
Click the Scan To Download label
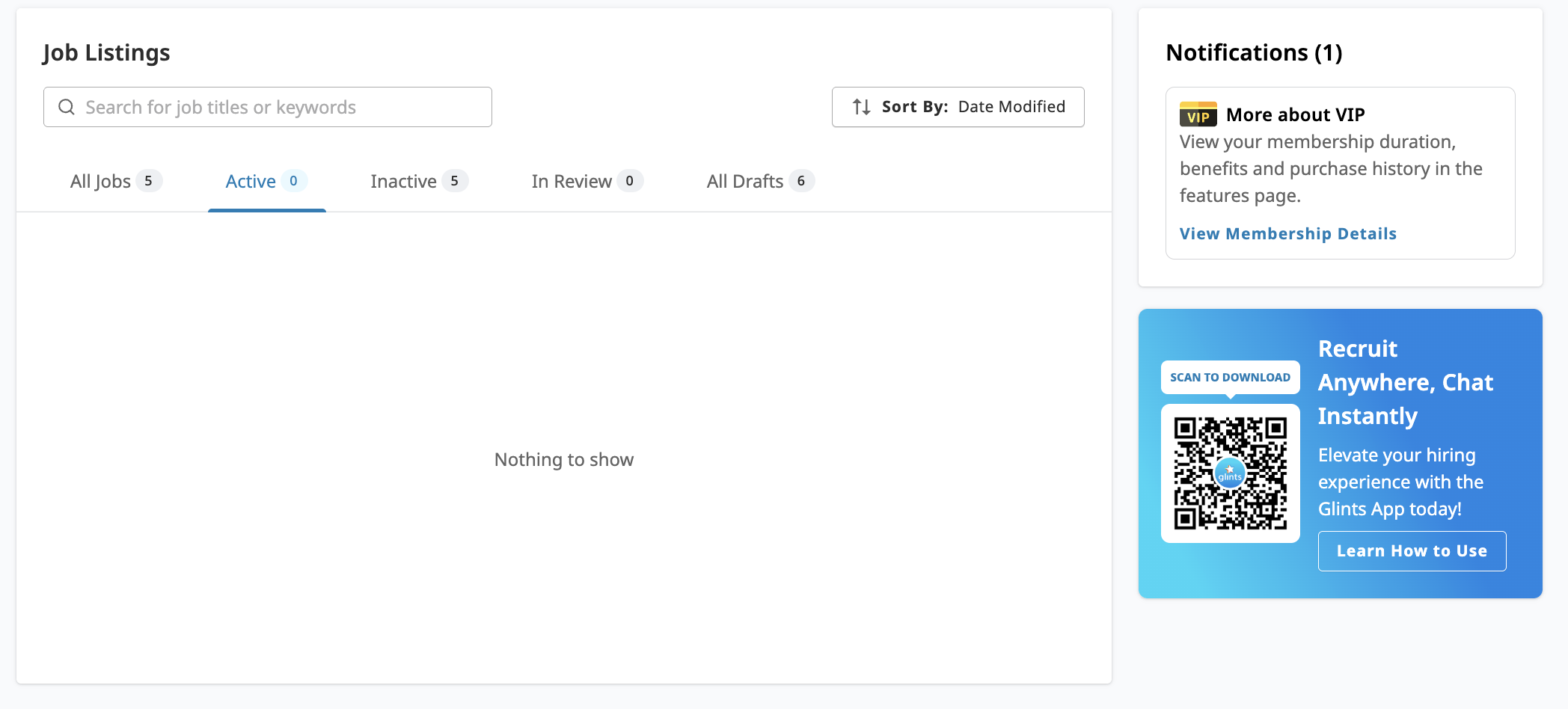point(1230,377)
